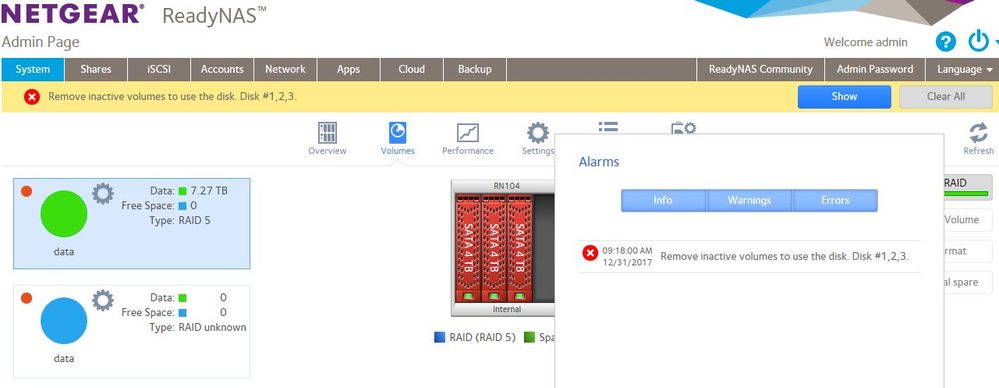Expand the Language dropdown
The image size is (999, 388).
(x=964, y=69)
